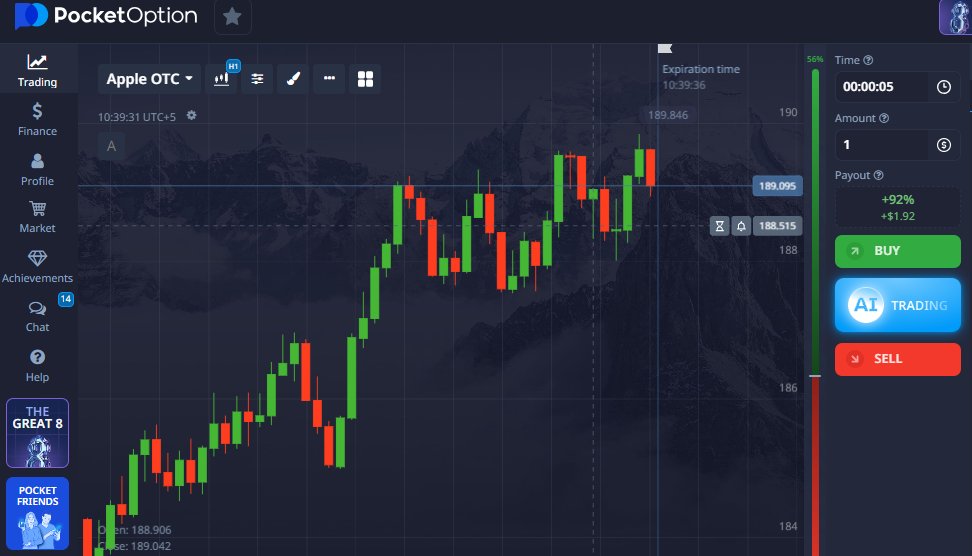The height and width of the screenshot is (556, 972).
Task: Click the dollar currency icon in Amount
Action: pos(943,145)
